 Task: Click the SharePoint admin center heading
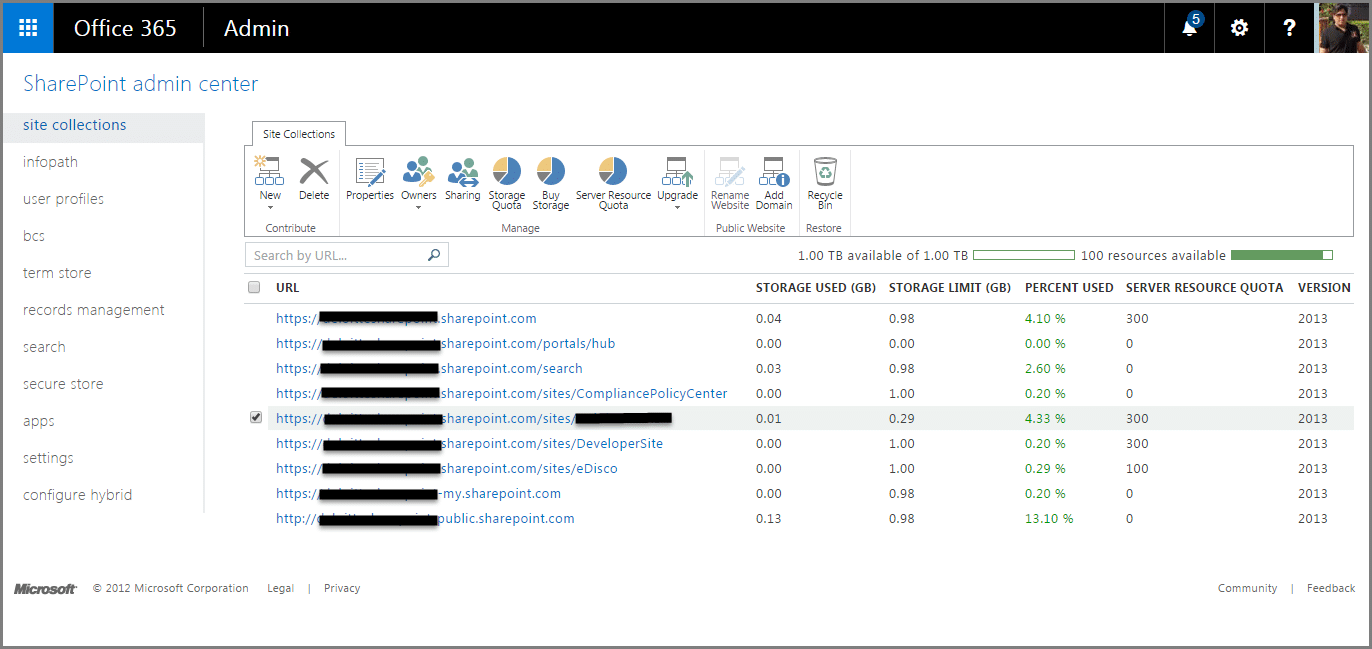click(140, 84)
